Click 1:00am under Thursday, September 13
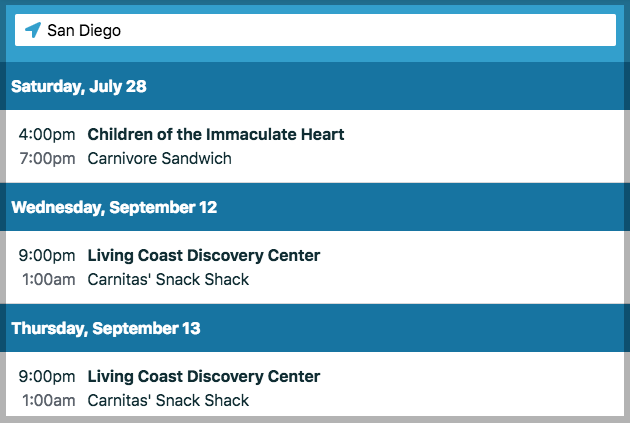This screenshot has width=630, height=423. point(49,400)
